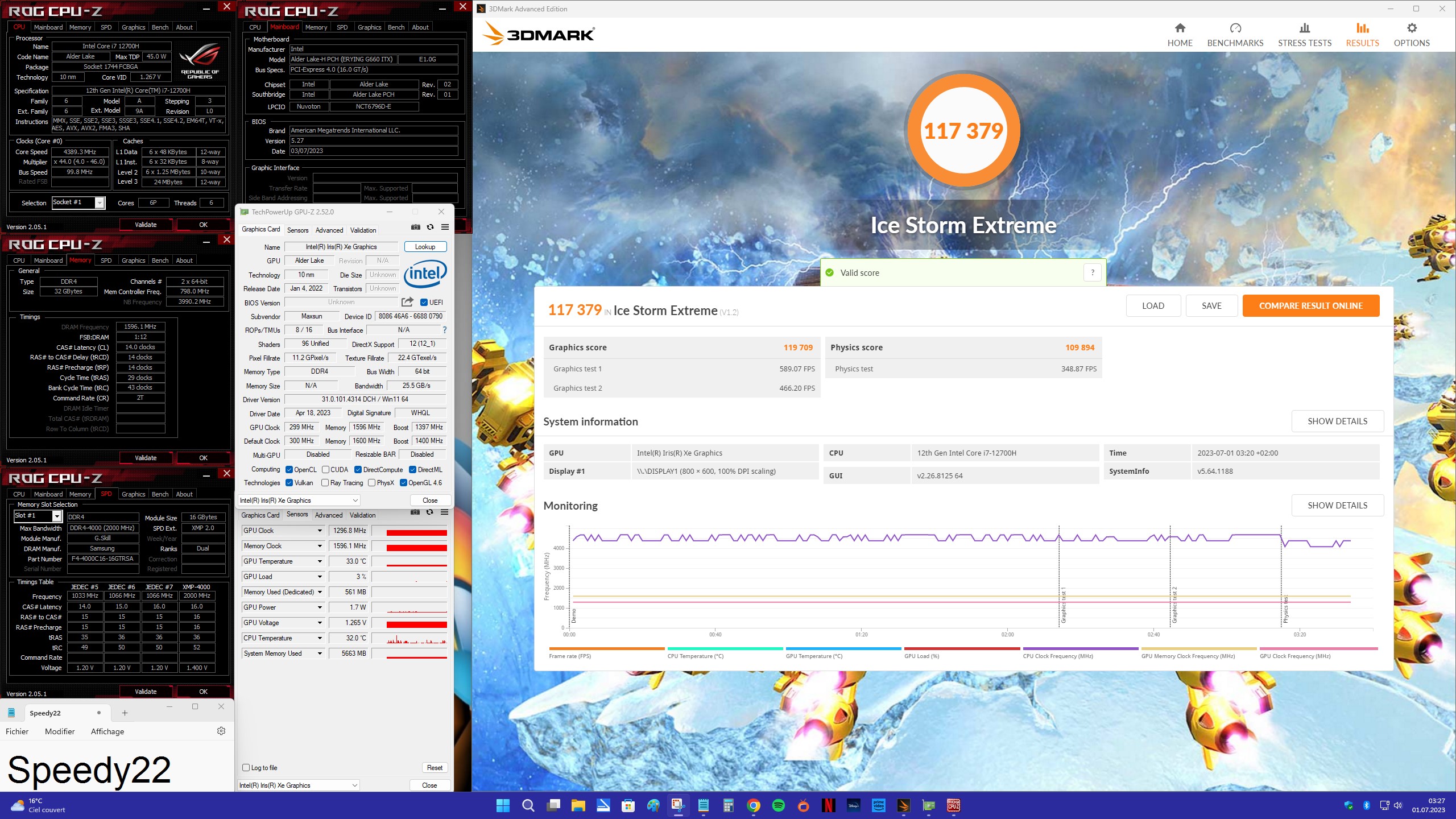
Task: Toggle the Vulkan checkbox
Action: [289, 483]
